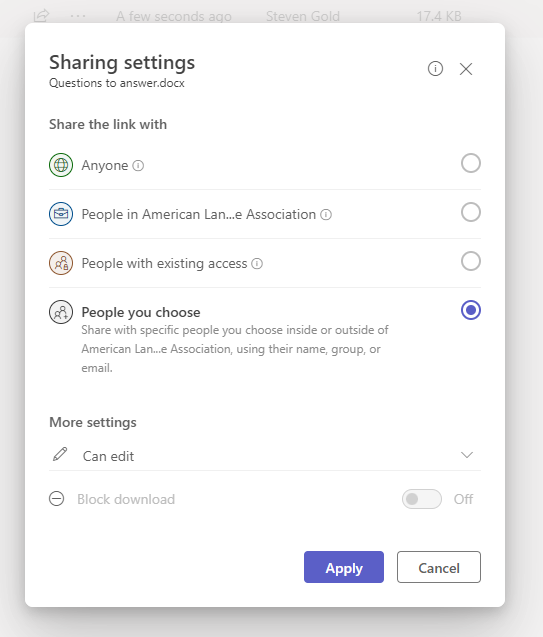Click the info icon beside the dialog close button
Viewport: 543px width, 637px height.
tap(435, 69)
